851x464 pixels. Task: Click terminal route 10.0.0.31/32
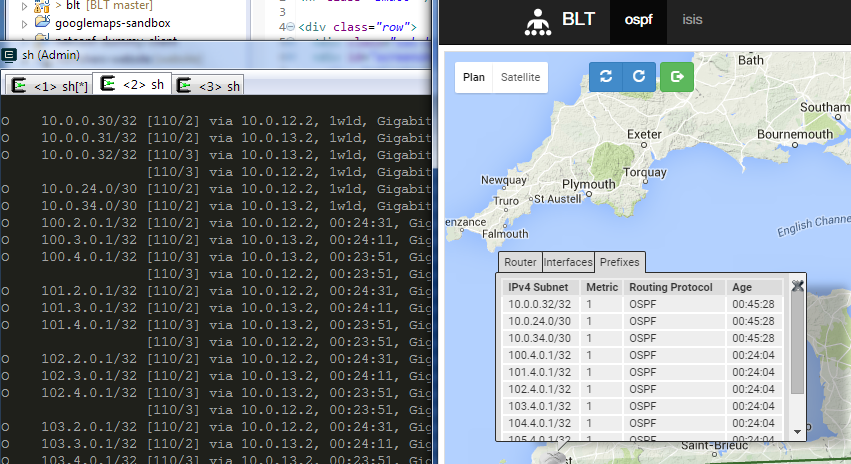click(x=89, y=138)
